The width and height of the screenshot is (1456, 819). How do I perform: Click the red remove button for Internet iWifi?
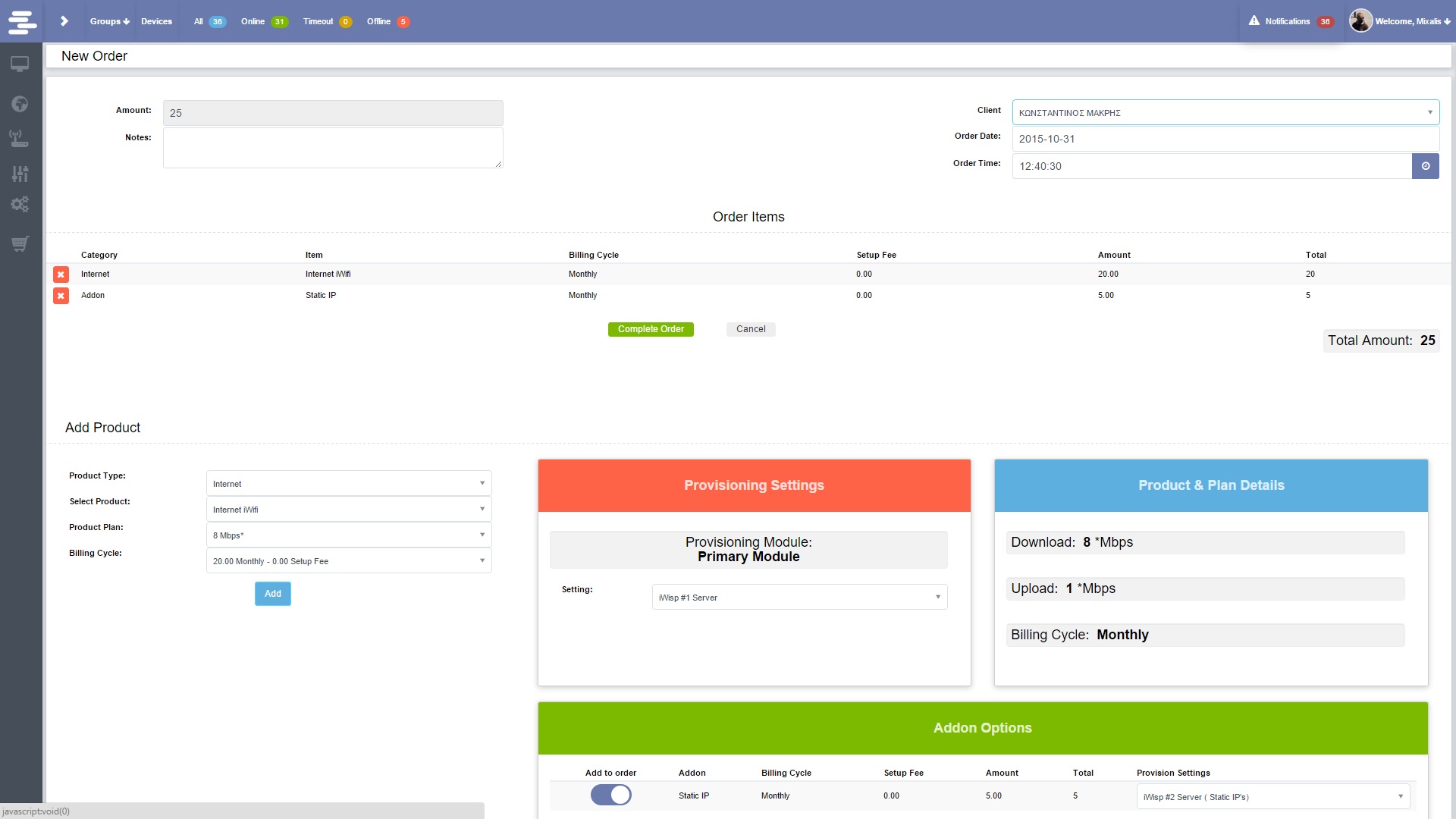pos(60,273)
